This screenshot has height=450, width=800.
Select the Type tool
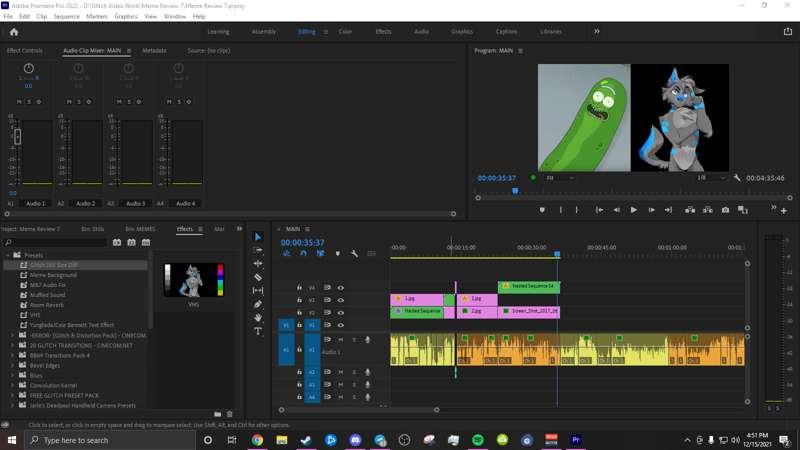coord(258,331)
